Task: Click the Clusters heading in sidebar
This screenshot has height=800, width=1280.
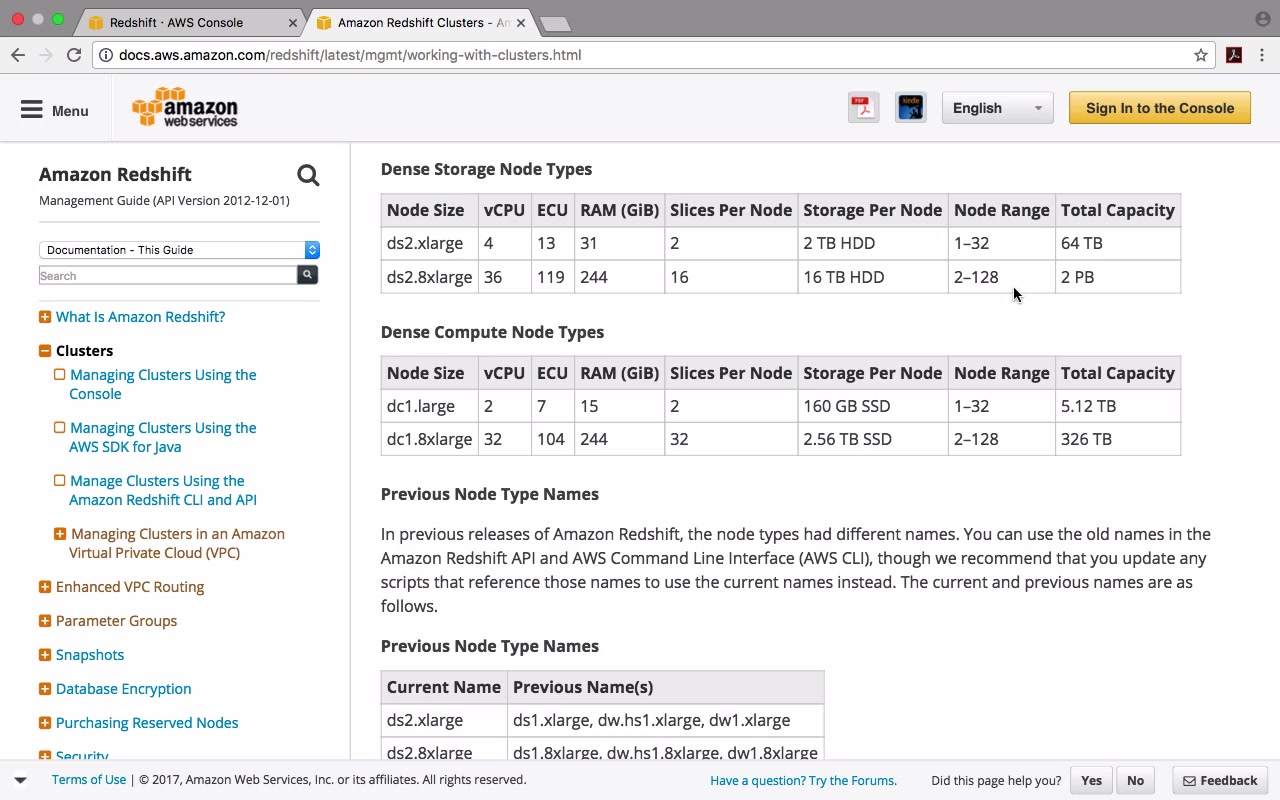Action: (x=84, y=351)
